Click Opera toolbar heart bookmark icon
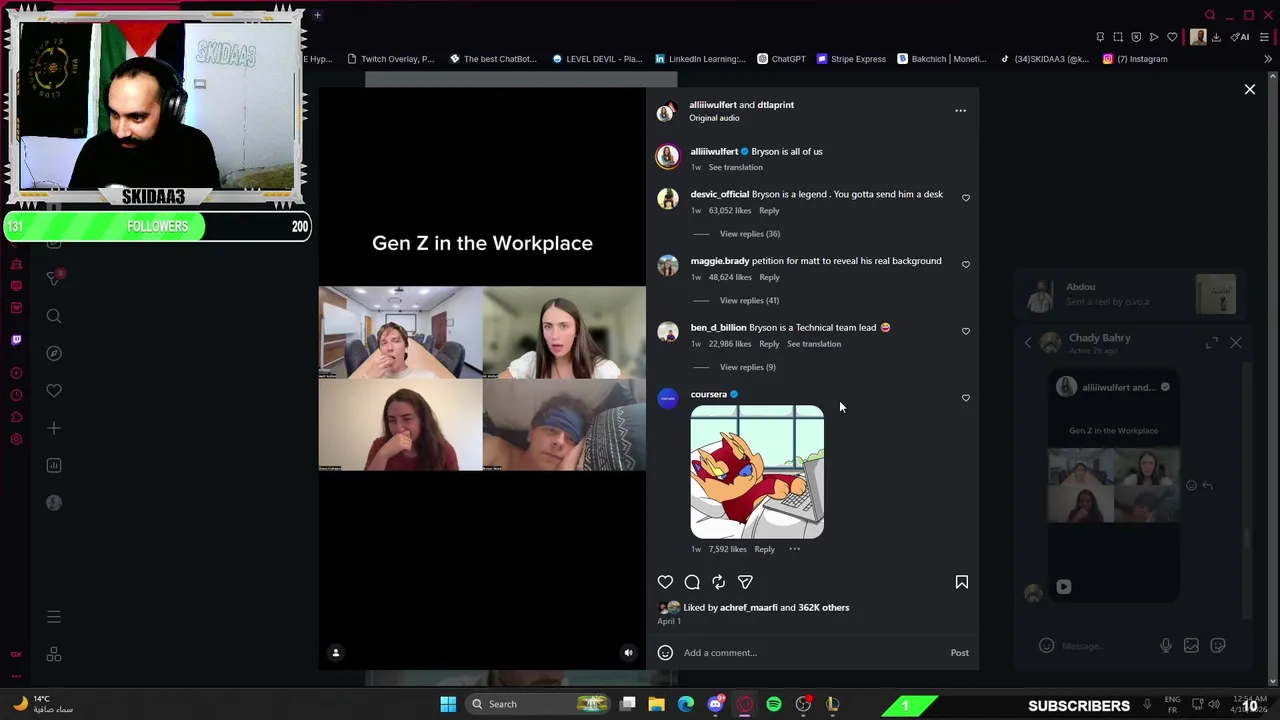The height and width of the screenshot is (720, 1280). (x=1172, y=37)
